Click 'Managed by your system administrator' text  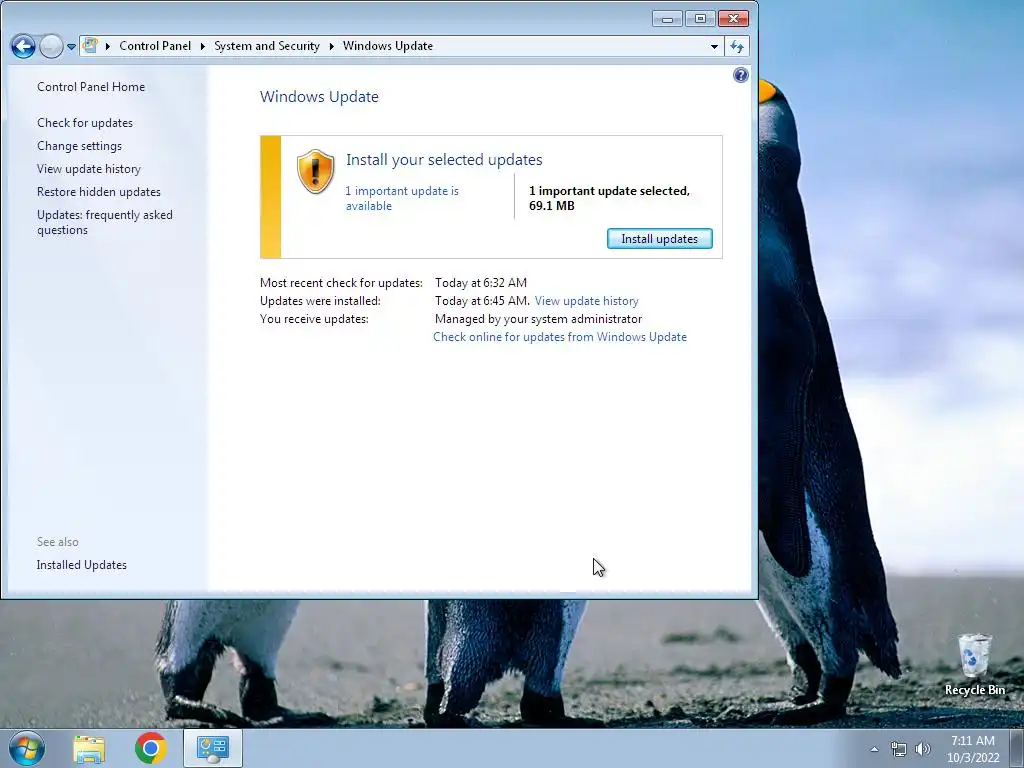coord(538,319)
